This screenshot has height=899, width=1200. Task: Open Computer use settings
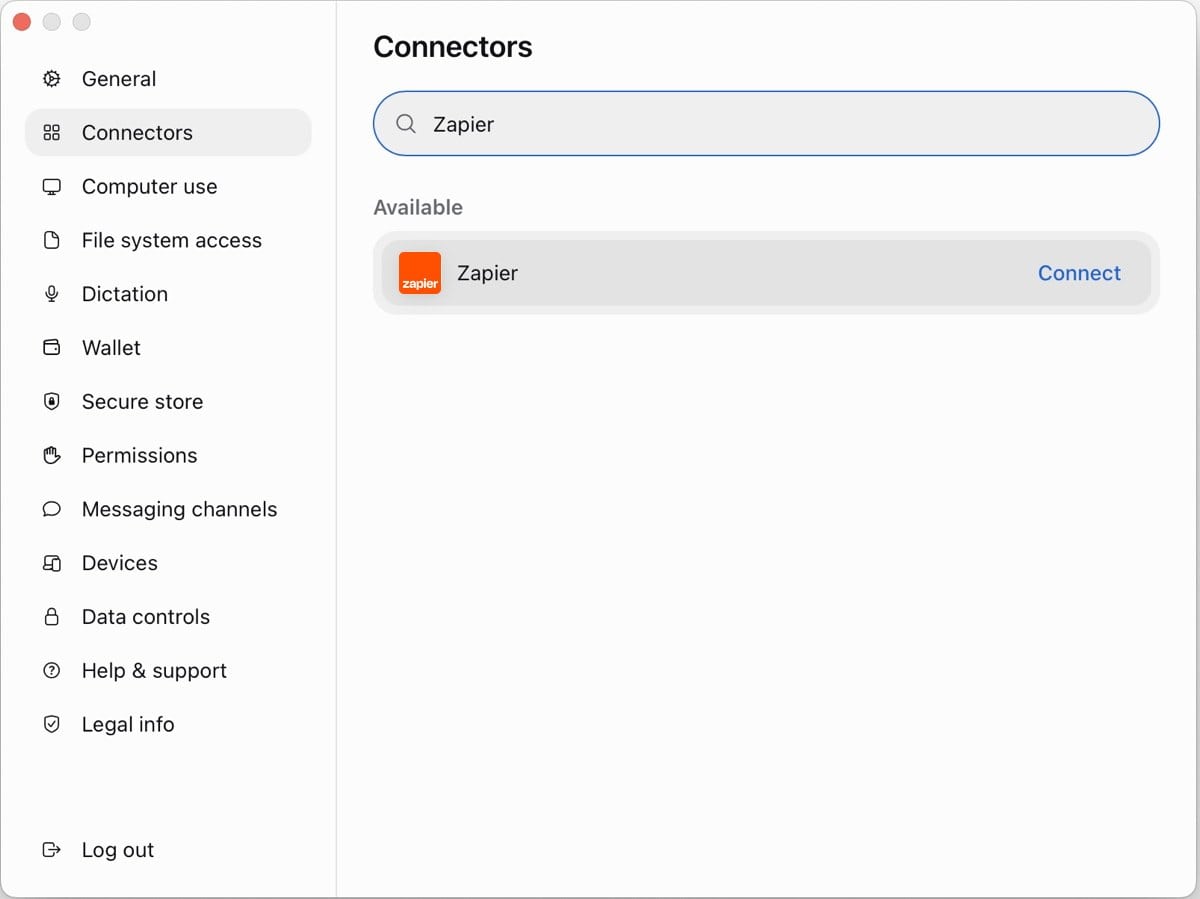(x=168, y=187)
